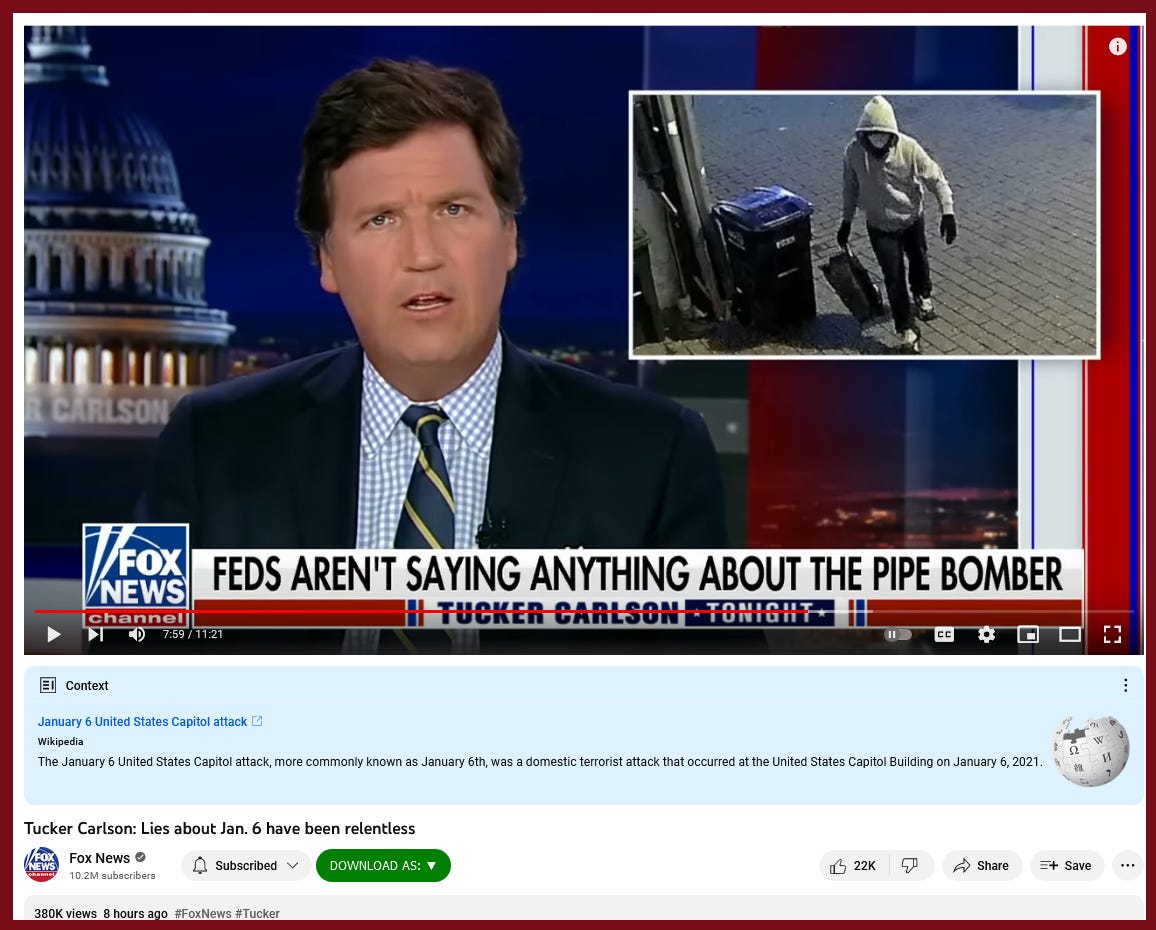Click the 380K views text
This screenshot has height=930, width=1156.
coord(66,913)
